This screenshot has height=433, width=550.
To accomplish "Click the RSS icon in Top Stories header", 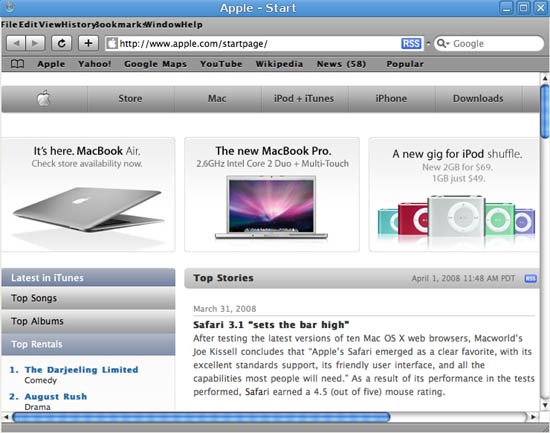I will tap(530, 278).
